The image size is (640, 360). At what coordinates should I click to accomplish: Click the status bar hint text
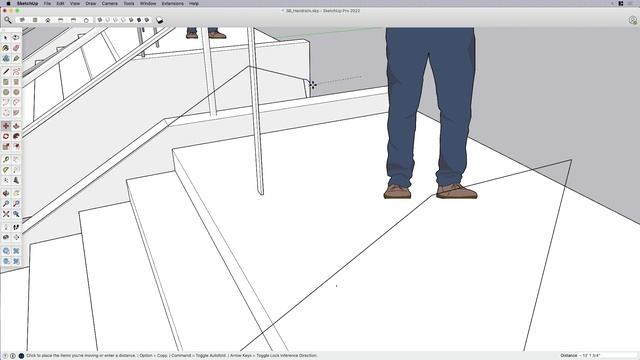[x=171, y=356]
